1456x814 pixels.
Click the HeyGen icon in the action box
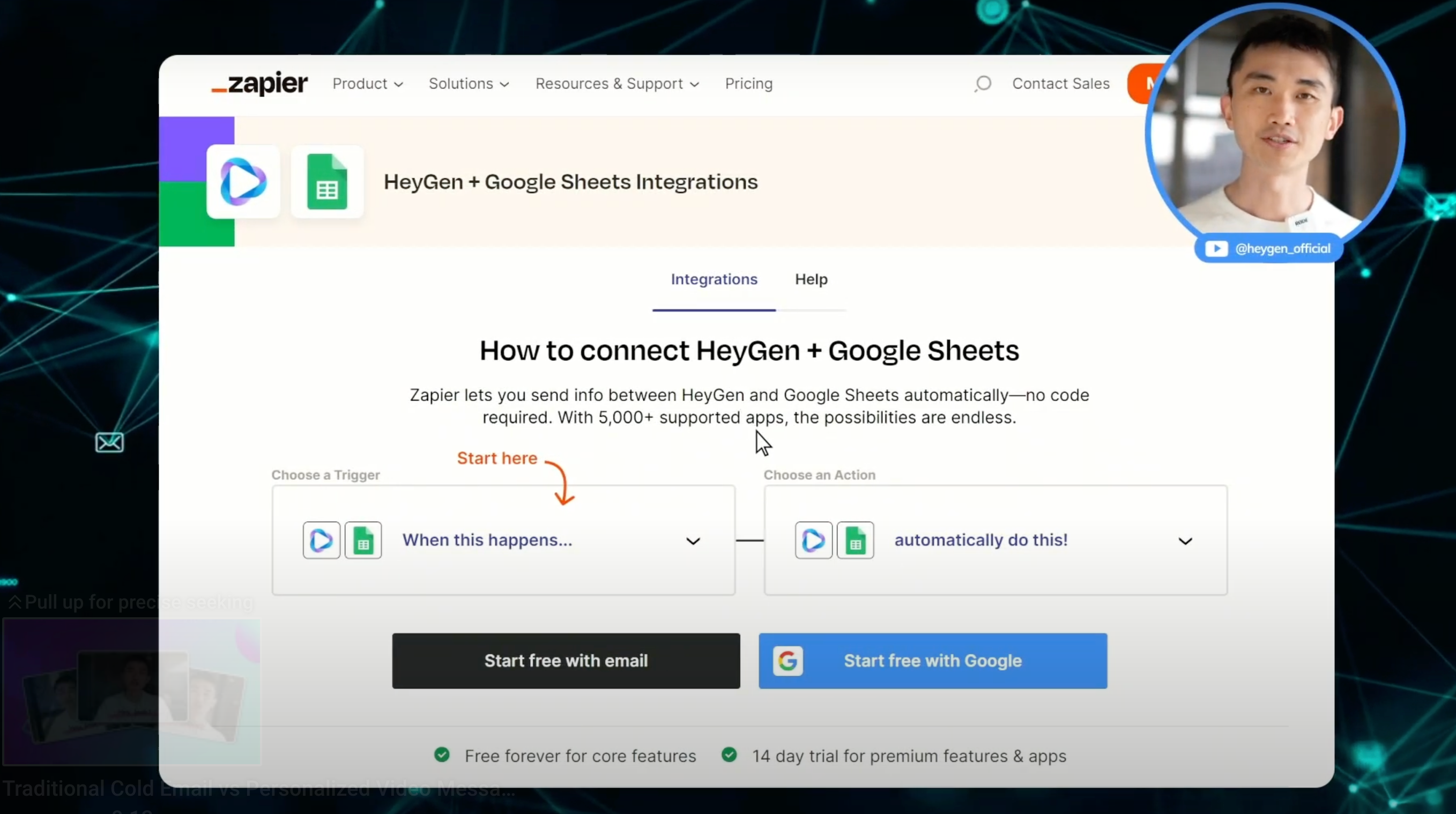813,541
